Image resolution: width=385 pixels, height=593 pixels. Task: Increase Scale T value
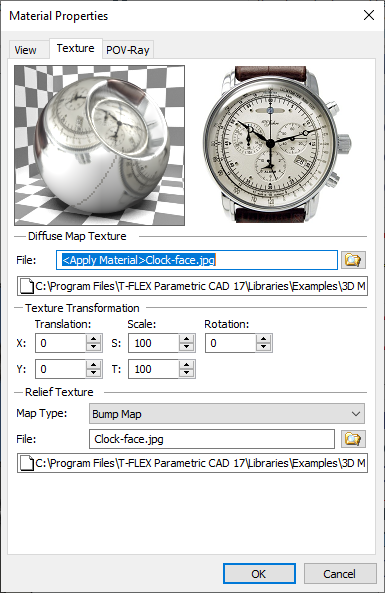click(x=186, y=365)
